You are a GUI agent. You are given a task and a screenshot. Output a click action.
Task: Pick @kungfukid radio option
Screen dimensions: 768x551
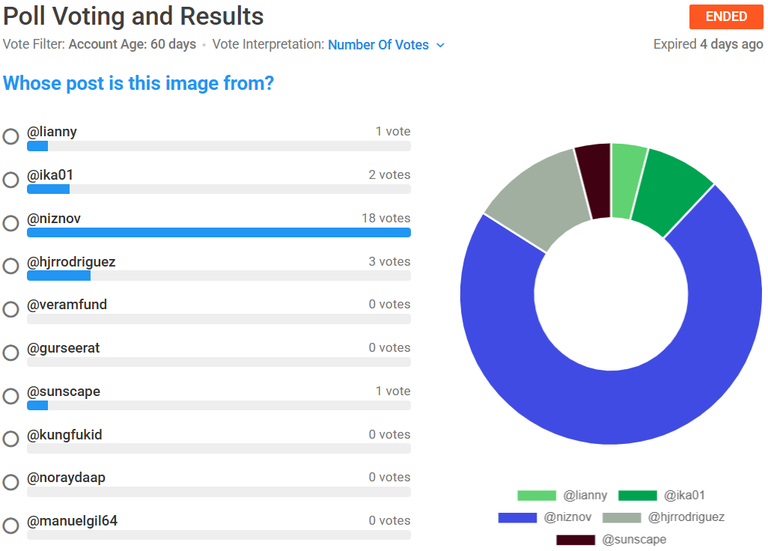tap(11, 439)
